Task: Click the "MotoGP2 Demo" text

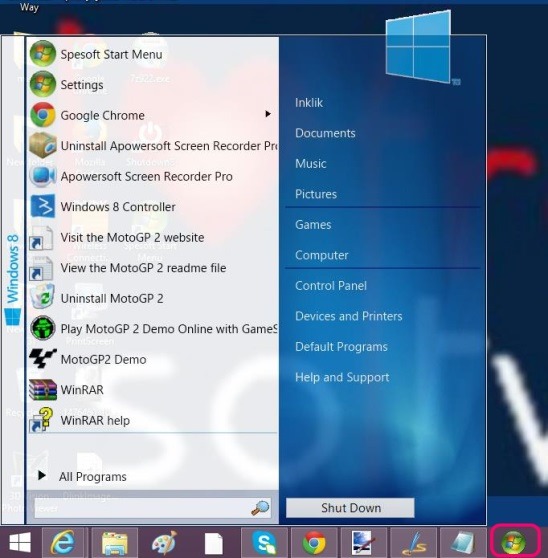Action: click(104, 359)
